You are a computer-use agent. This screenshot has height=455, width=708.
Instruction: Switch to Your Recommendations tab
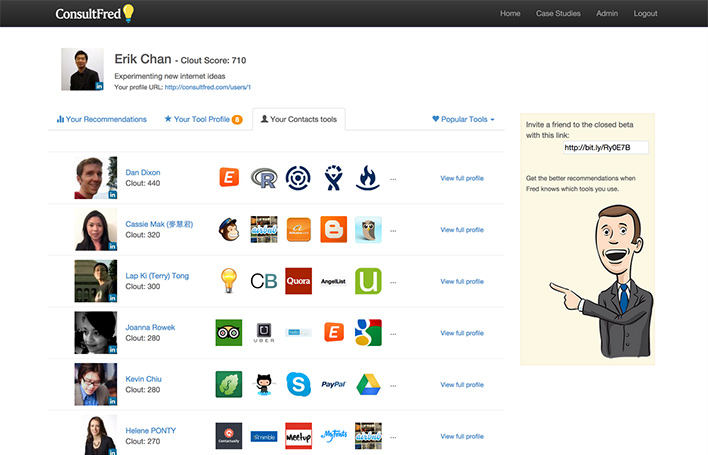click(x=102, y=119)
